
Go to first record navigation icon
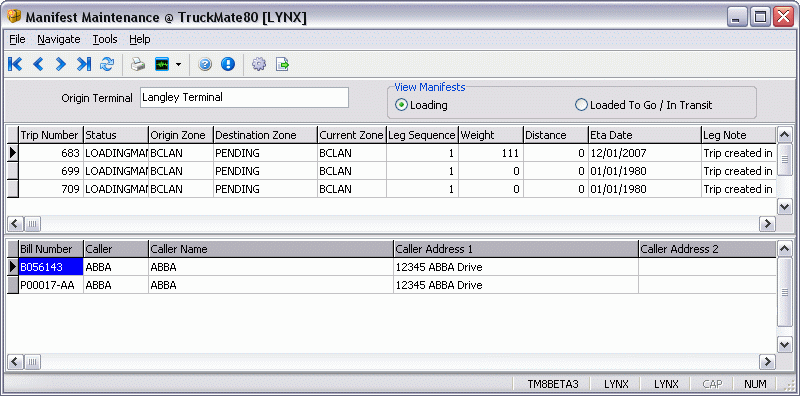[15, 64]
